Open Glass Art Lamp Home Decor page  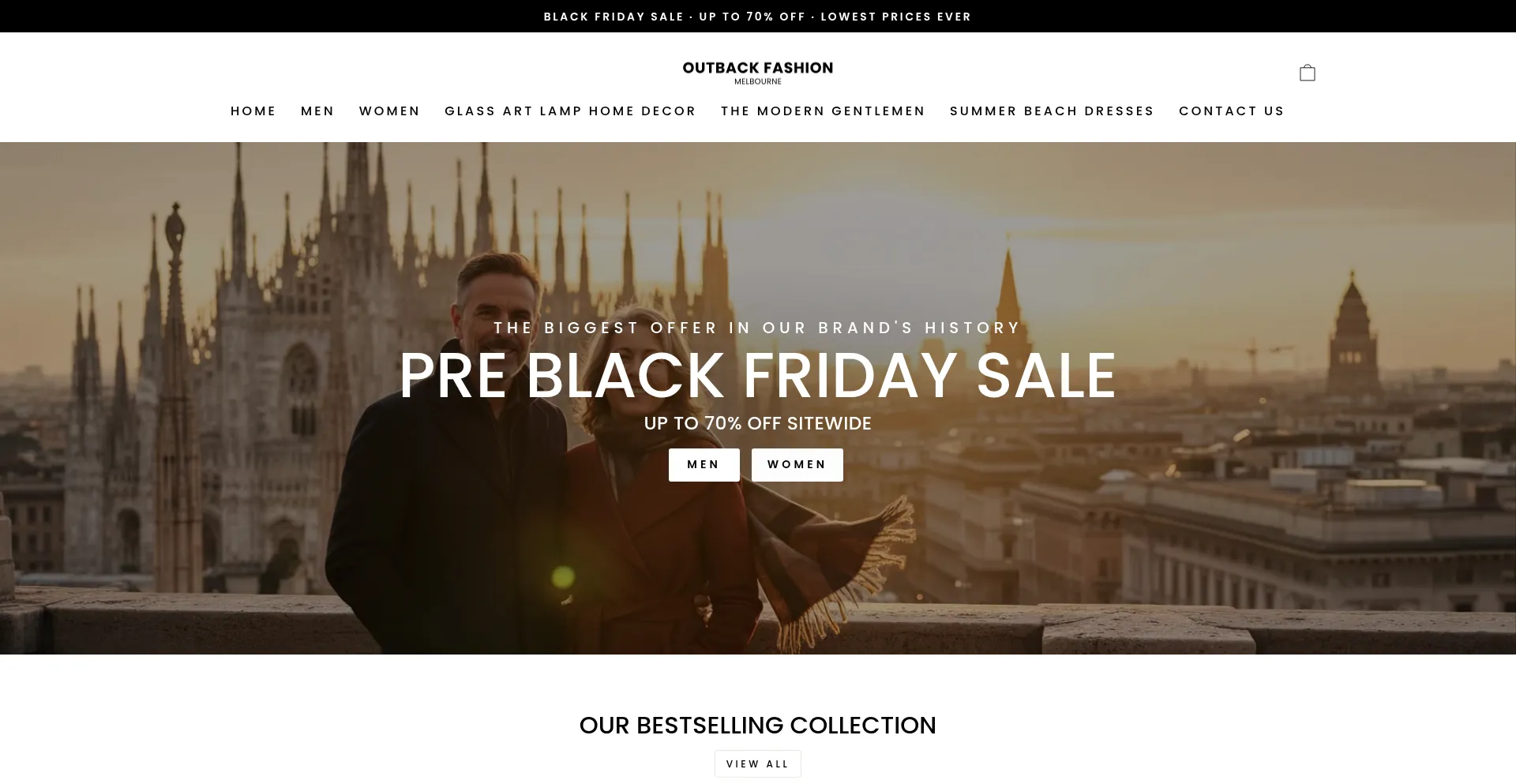point(570,111)
